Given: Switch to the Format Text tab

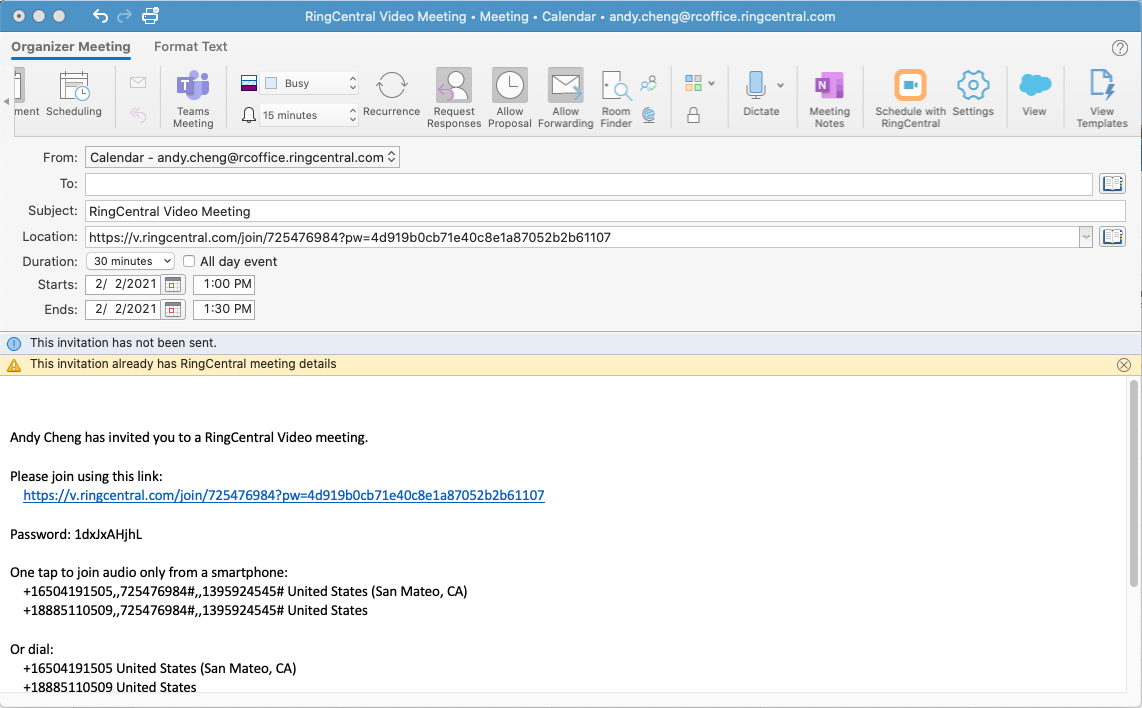Looking at the screenshot, I should pos(190,47).
